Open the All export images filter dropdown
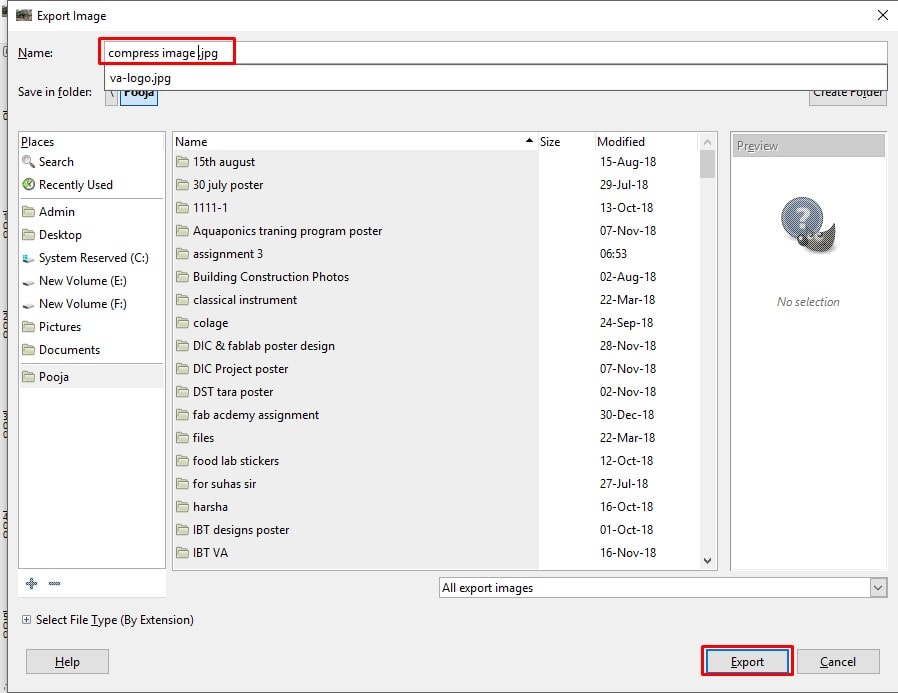The width and height of the screenshot is (898, 693). coord(878,588)
